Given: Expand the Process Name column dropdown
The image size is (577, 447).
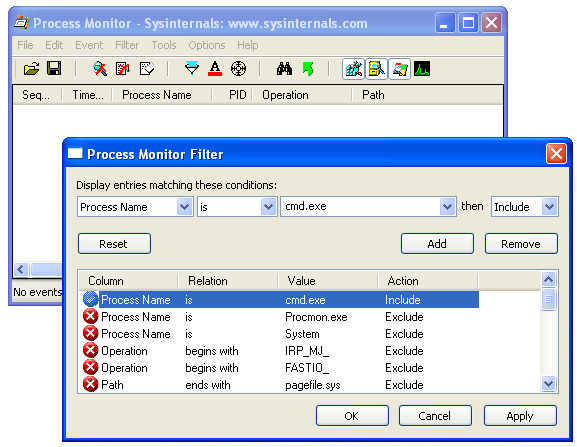Looking at the screenshot, I should click(x=184, y=207).
